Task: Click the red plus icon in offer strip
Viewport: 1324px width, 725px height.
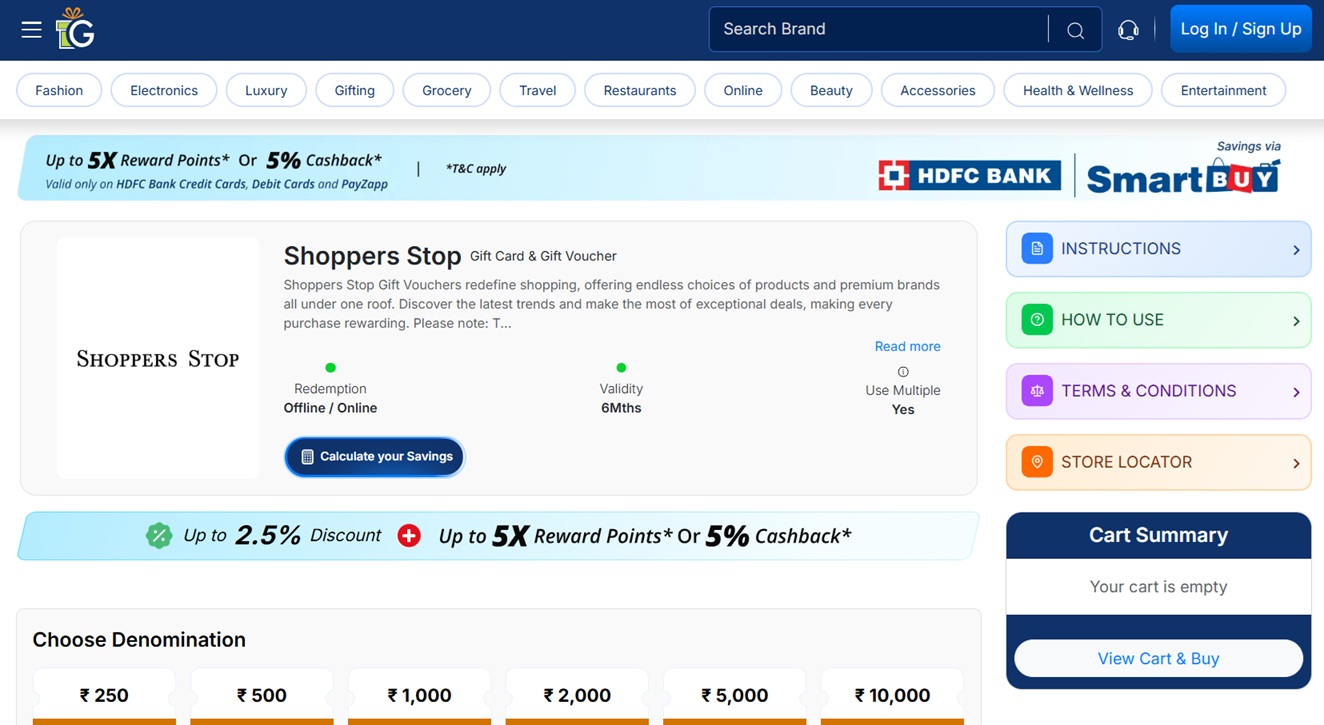Action: pyautogui.click(x=409, y=536)
